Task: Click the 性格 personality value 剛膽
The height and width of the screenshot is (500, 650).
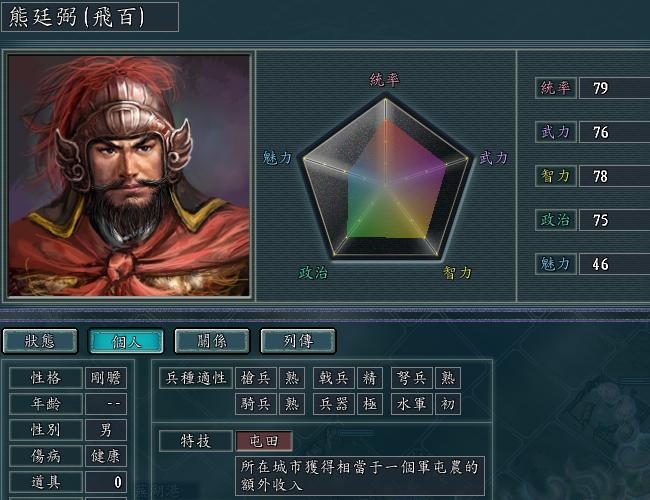Action: click(106, 378)
